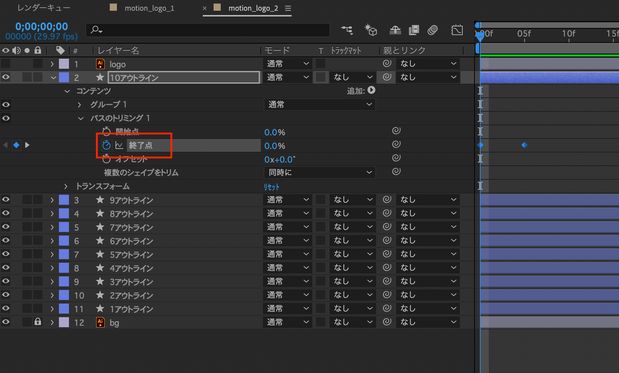
Task: Click the 終了点 value 0.0%
Action: click(x=275, y=146)
